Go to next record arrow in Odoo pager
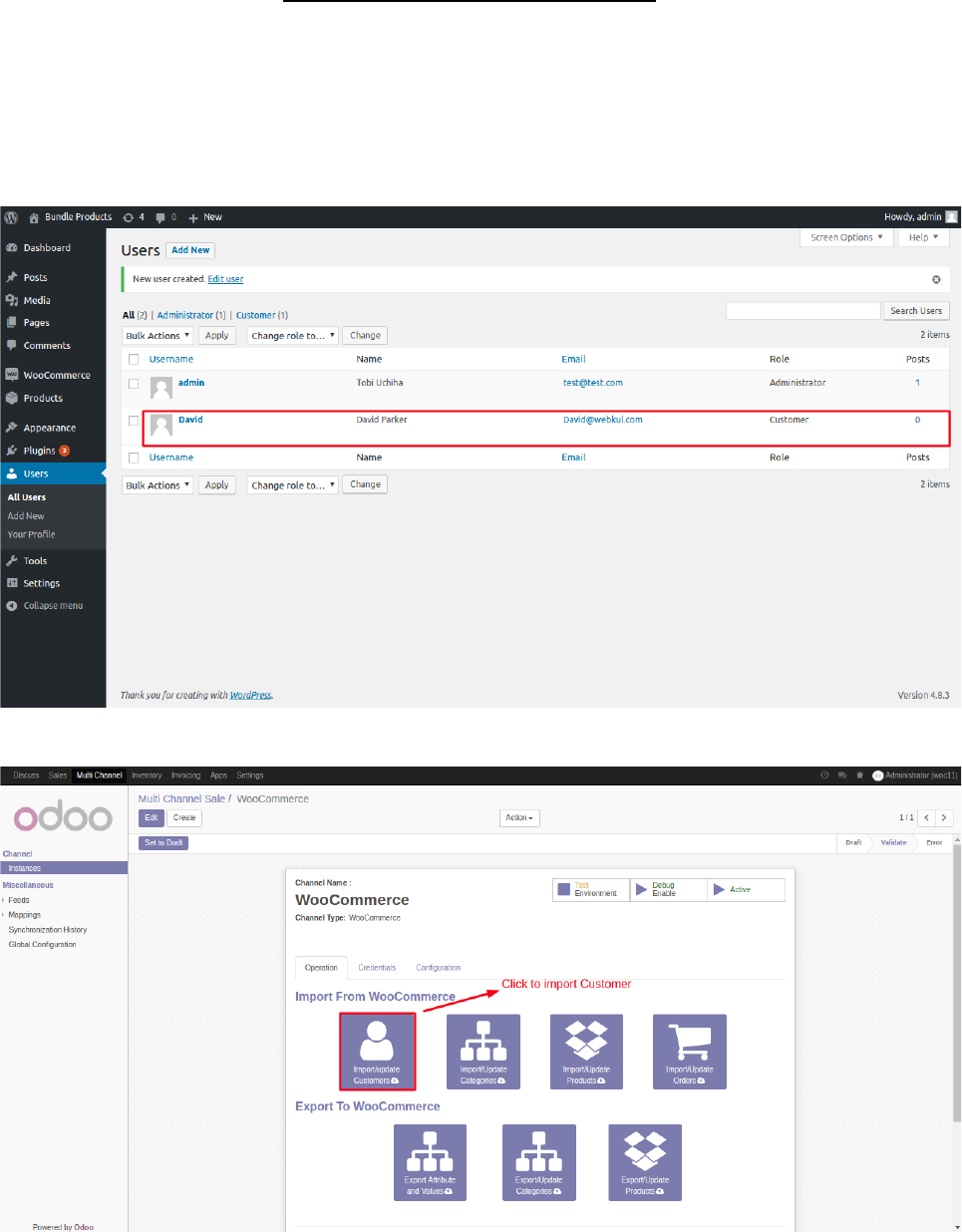The height and width of the screenshot is (1232, 962). (x=944, y=817)
